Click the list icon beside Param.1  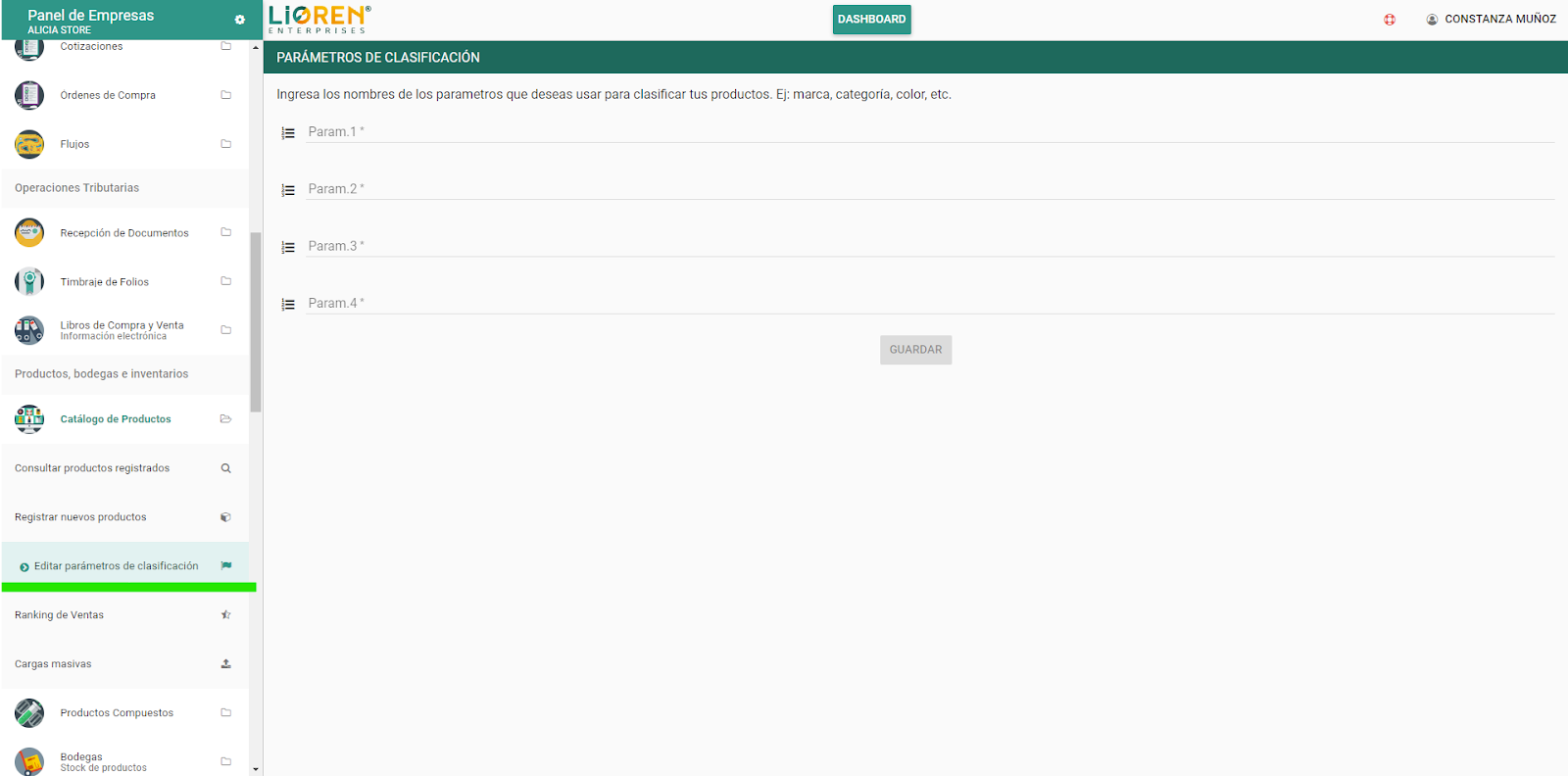(x=288, y=133)
